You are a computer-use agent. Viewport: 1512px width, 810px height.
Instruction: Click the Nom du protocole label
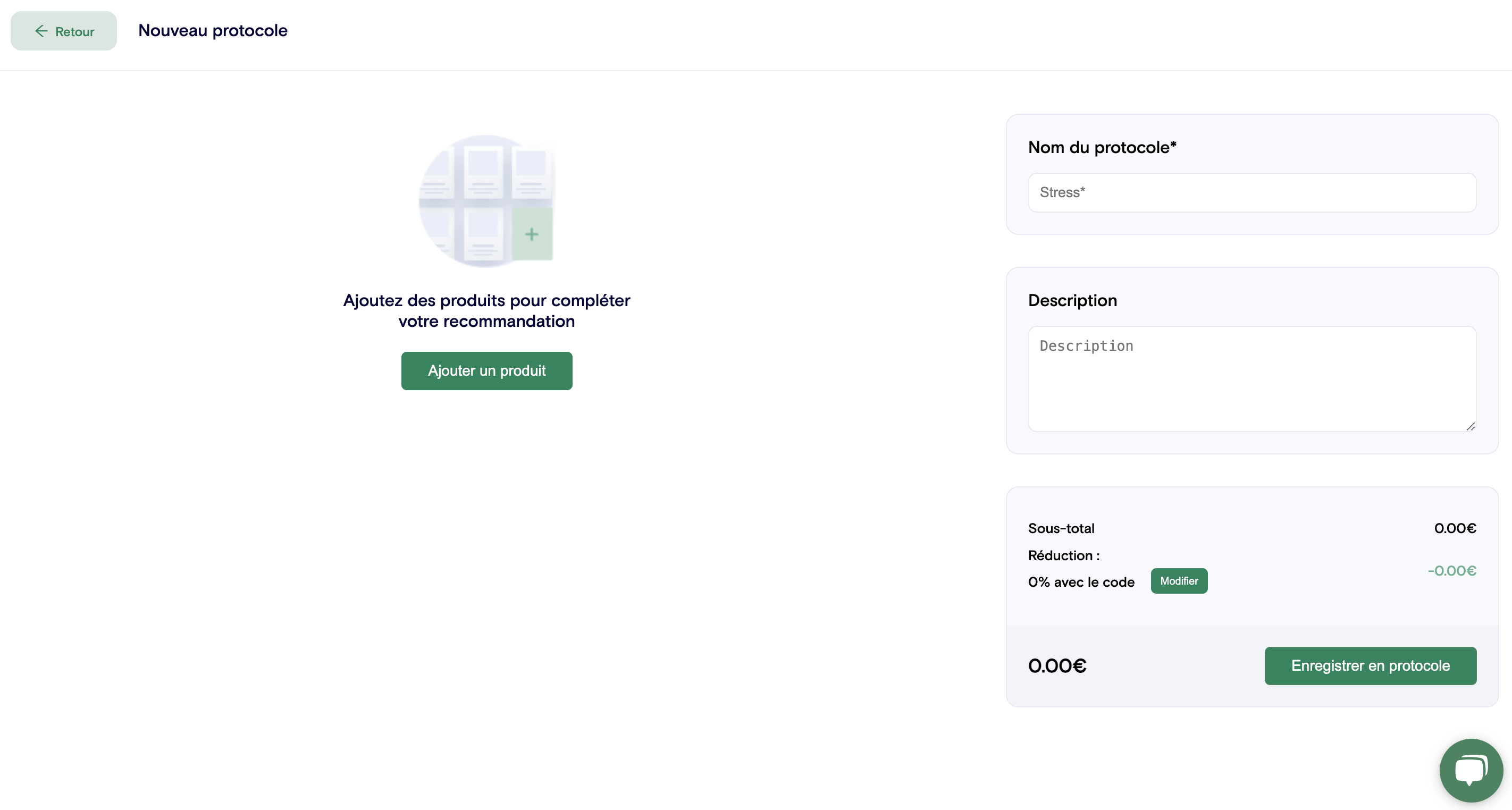(1101, 147)
